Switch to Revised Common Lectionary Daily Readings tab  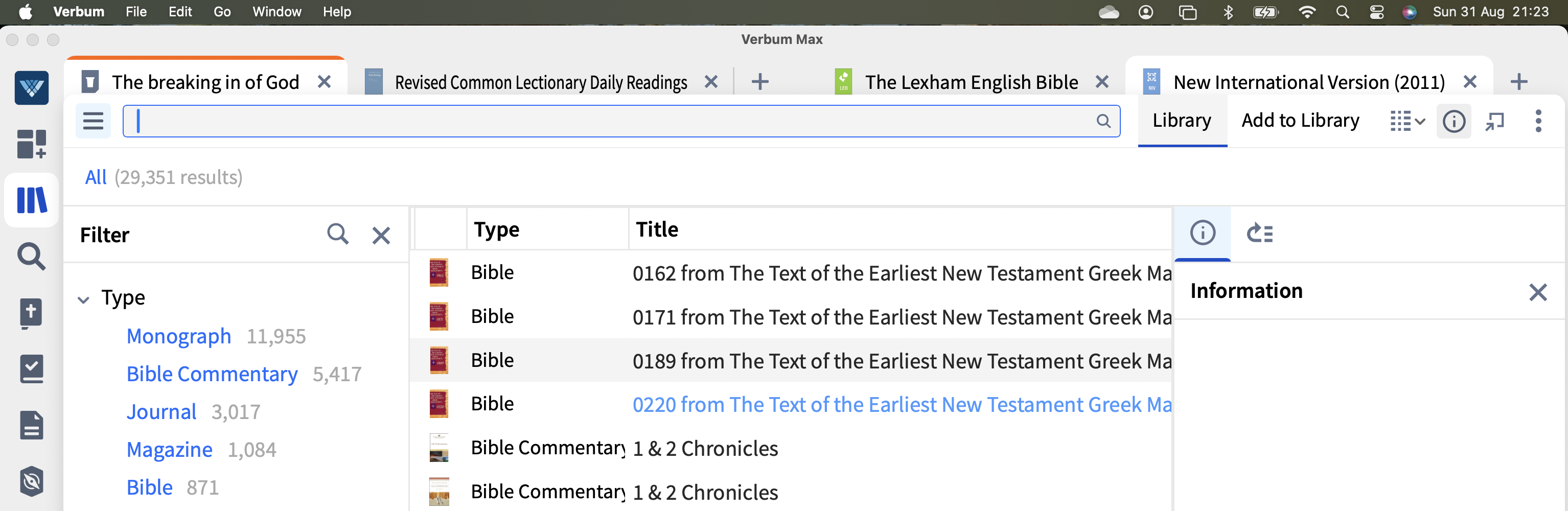point(541,82)
